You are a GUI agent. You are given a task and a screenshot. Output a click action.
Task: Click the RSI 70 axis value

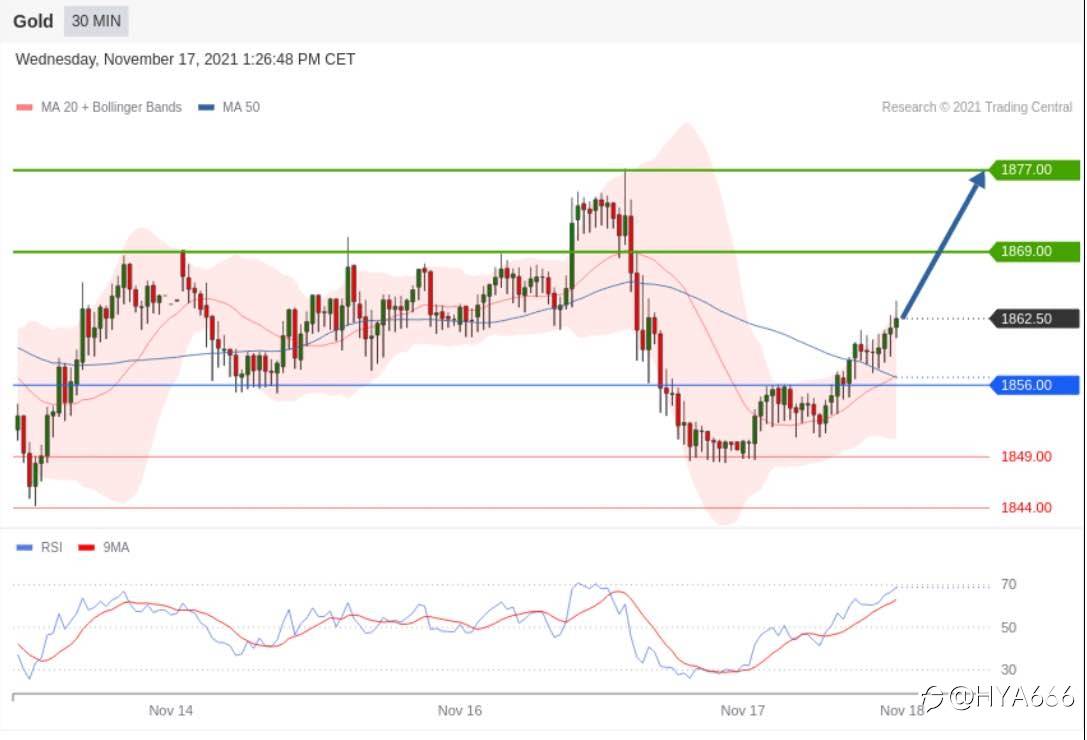(x=1009, y=585)
